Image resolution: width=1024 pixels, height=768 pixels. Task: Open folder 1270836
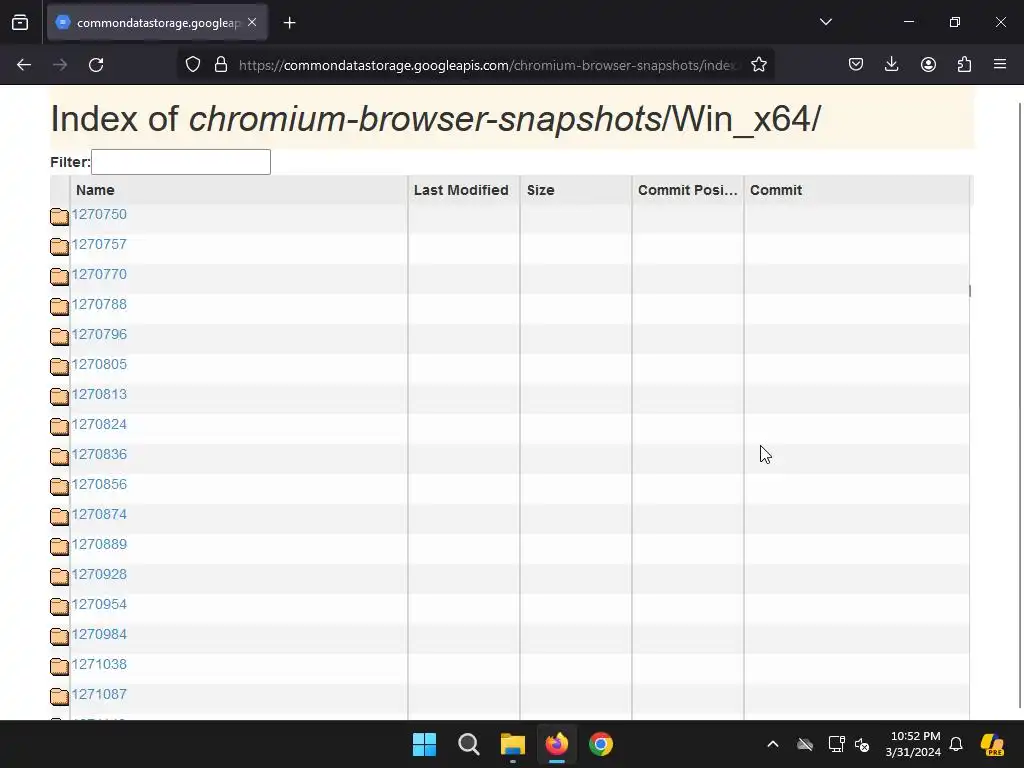tap(99, 455)
